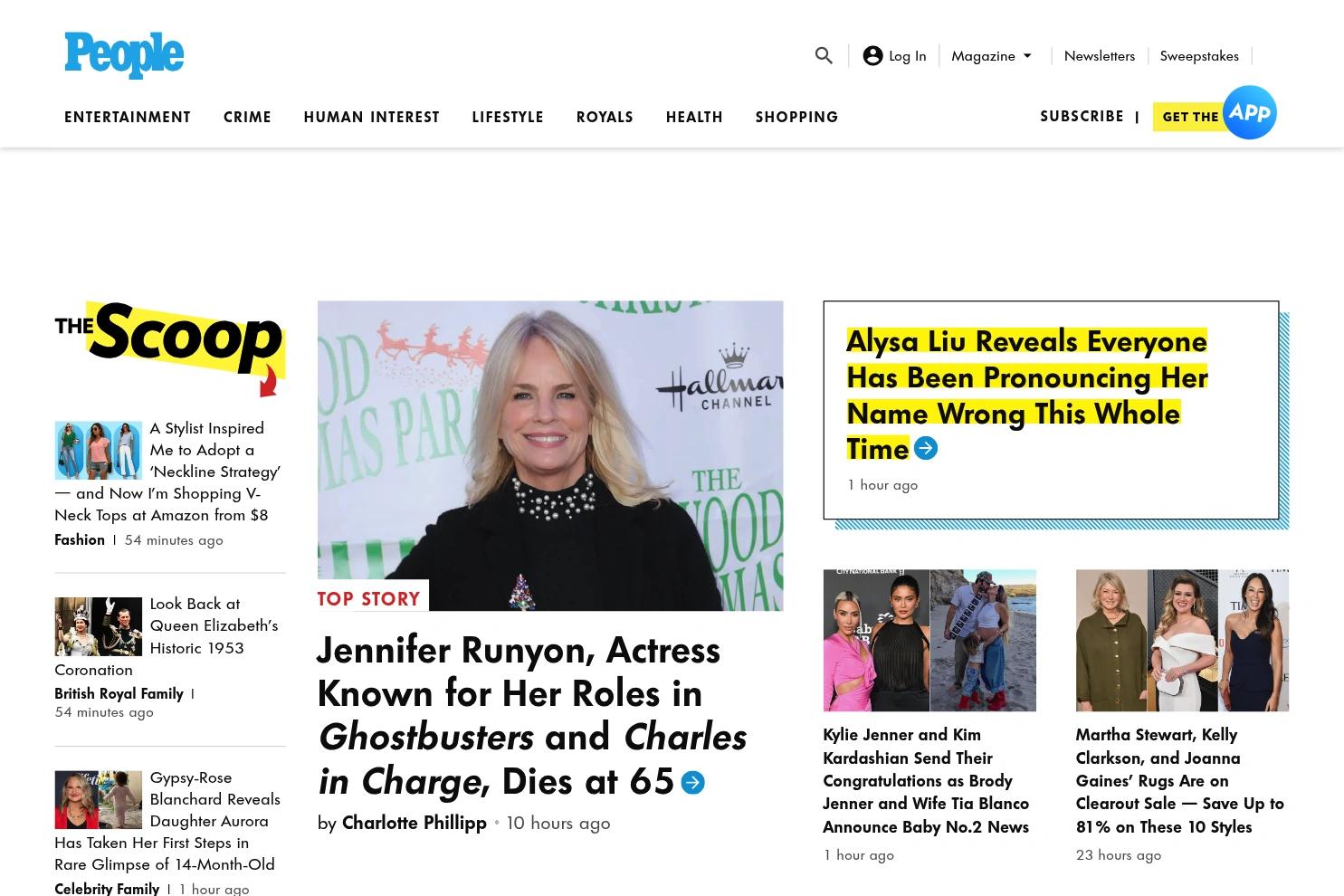Open the Human Interest menu

tap(371, 117)
